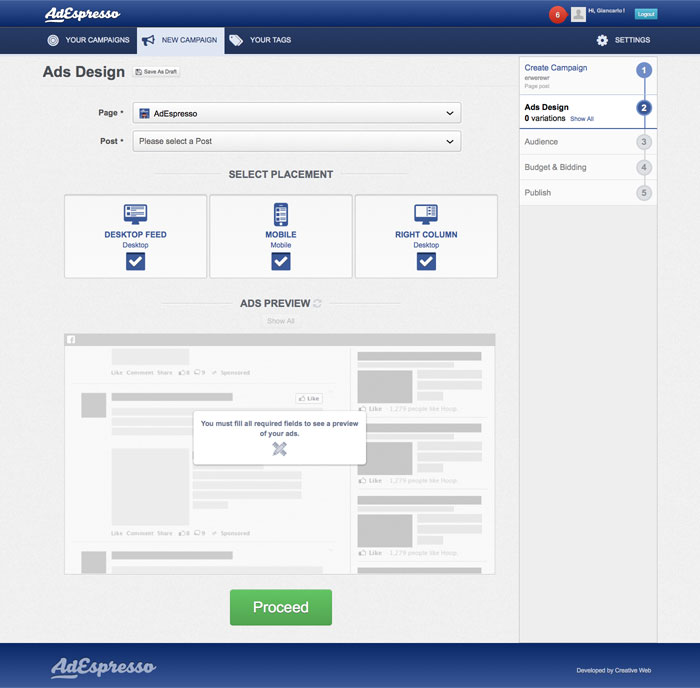Click Show All link next to variations

[x=582, y=119]
